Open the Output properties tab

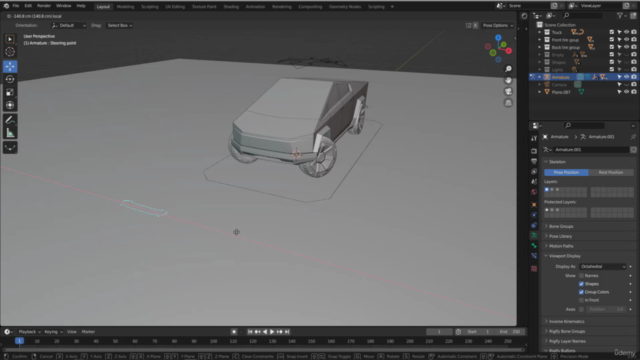(x=534, y=161)
